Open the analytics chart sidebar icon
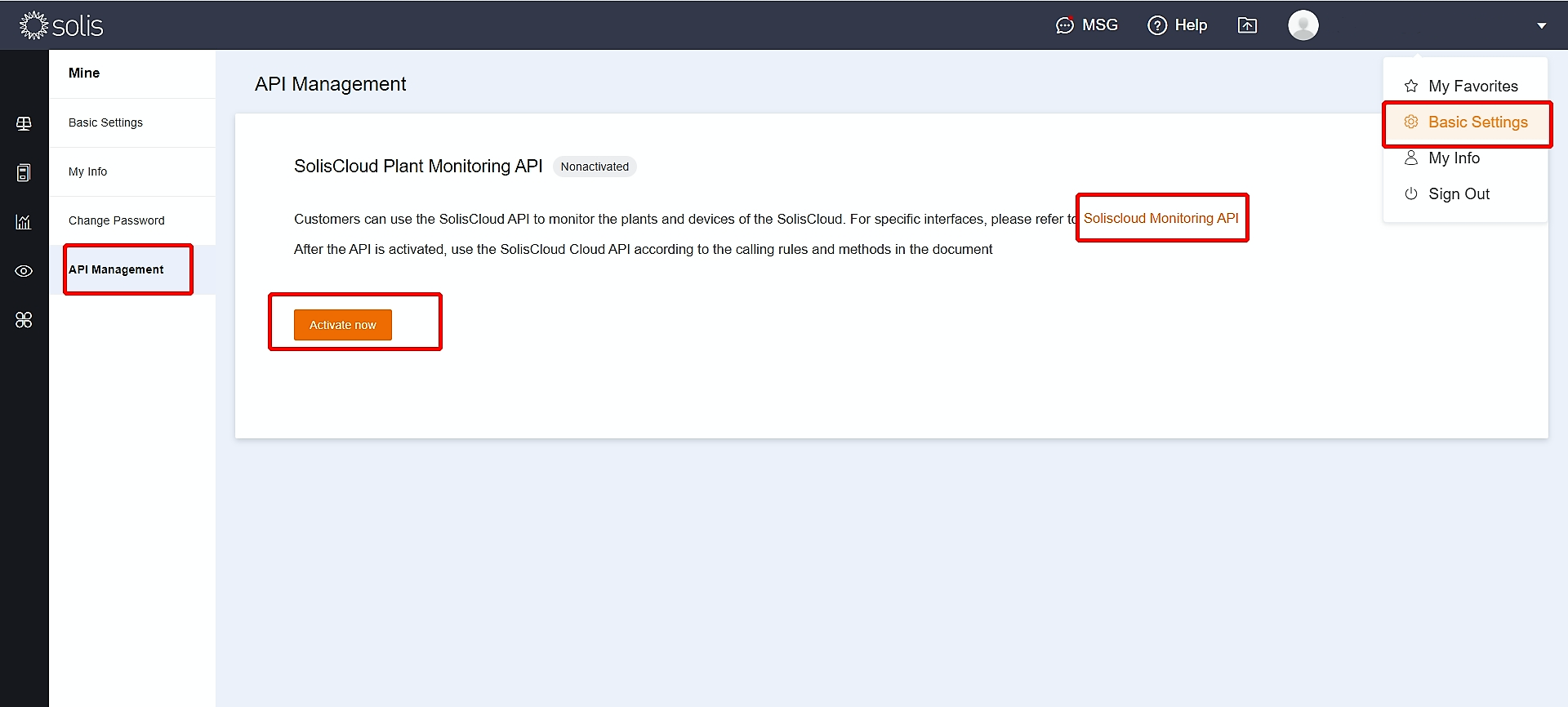Screen dimensions: 1568x707 [x=24, y=221]
